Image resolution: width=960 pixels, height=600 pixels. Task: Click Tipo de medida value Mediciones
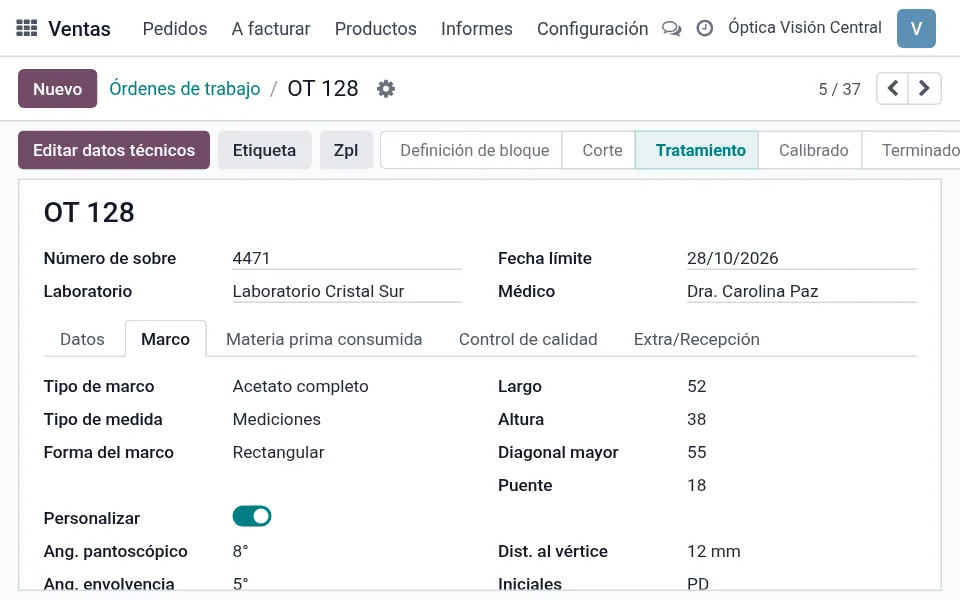pos(277,419)
